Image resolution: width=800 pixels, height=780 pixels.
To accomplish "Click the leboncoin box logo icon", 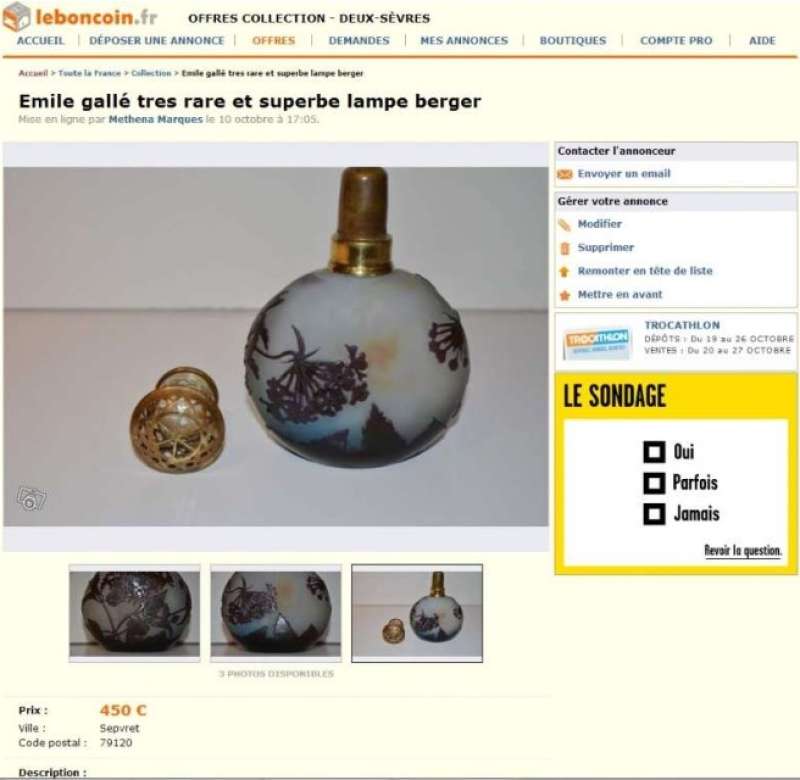I will (16, 16).
